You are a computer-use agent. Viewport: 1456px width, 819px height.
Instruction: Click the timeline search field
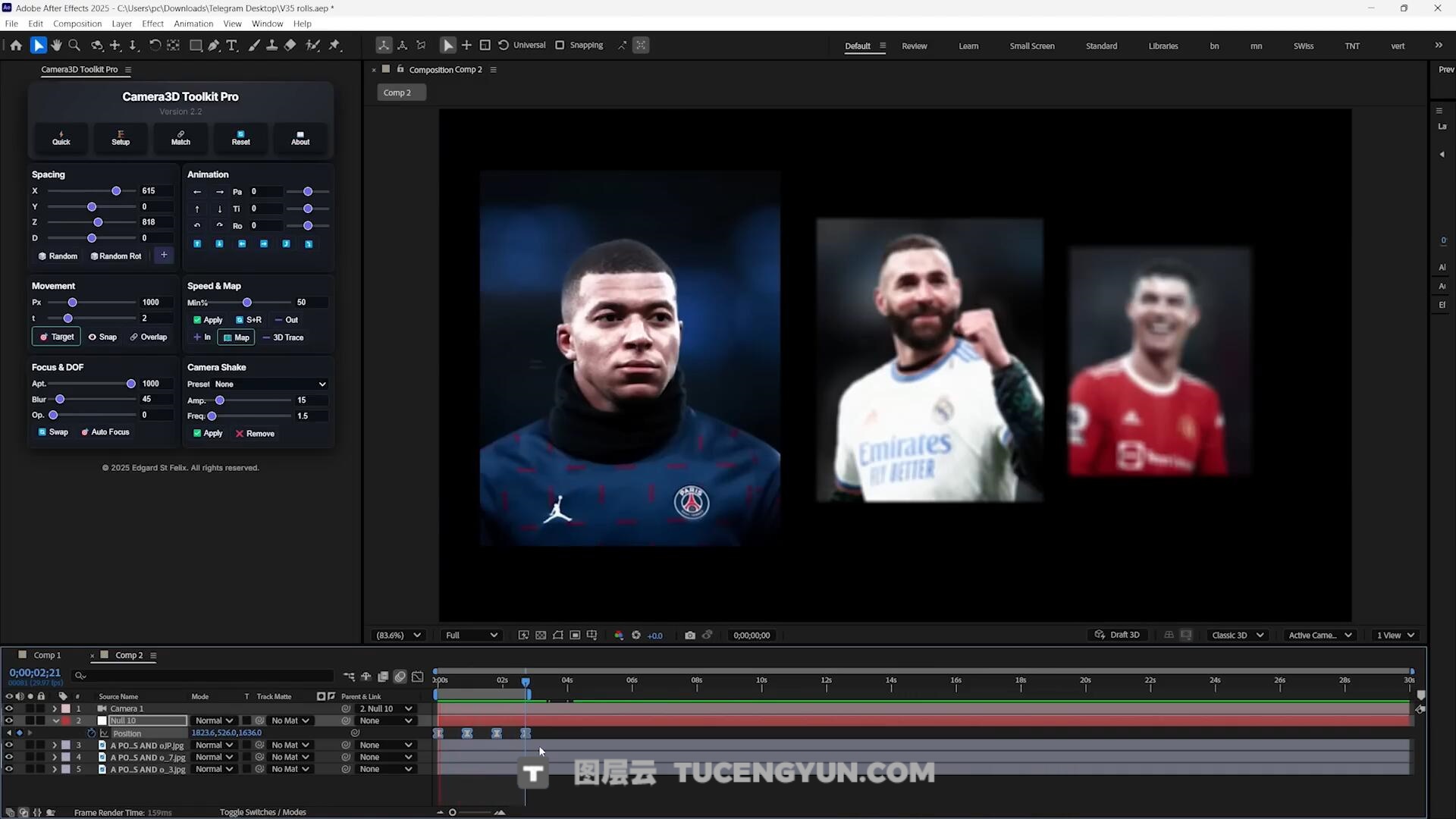click(x=205, y=675)
